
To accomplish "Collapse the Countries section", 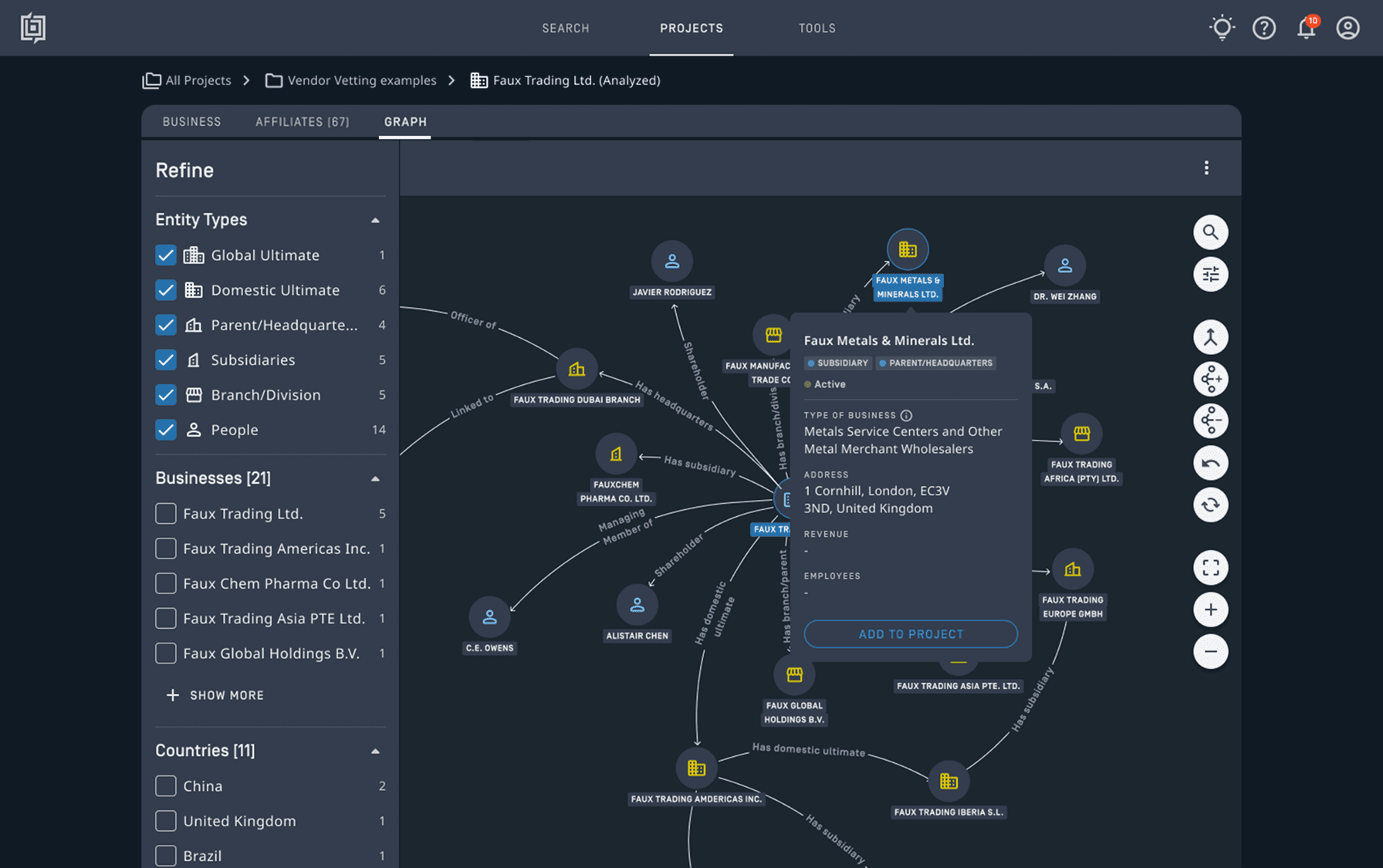I will tap(375, 751).
